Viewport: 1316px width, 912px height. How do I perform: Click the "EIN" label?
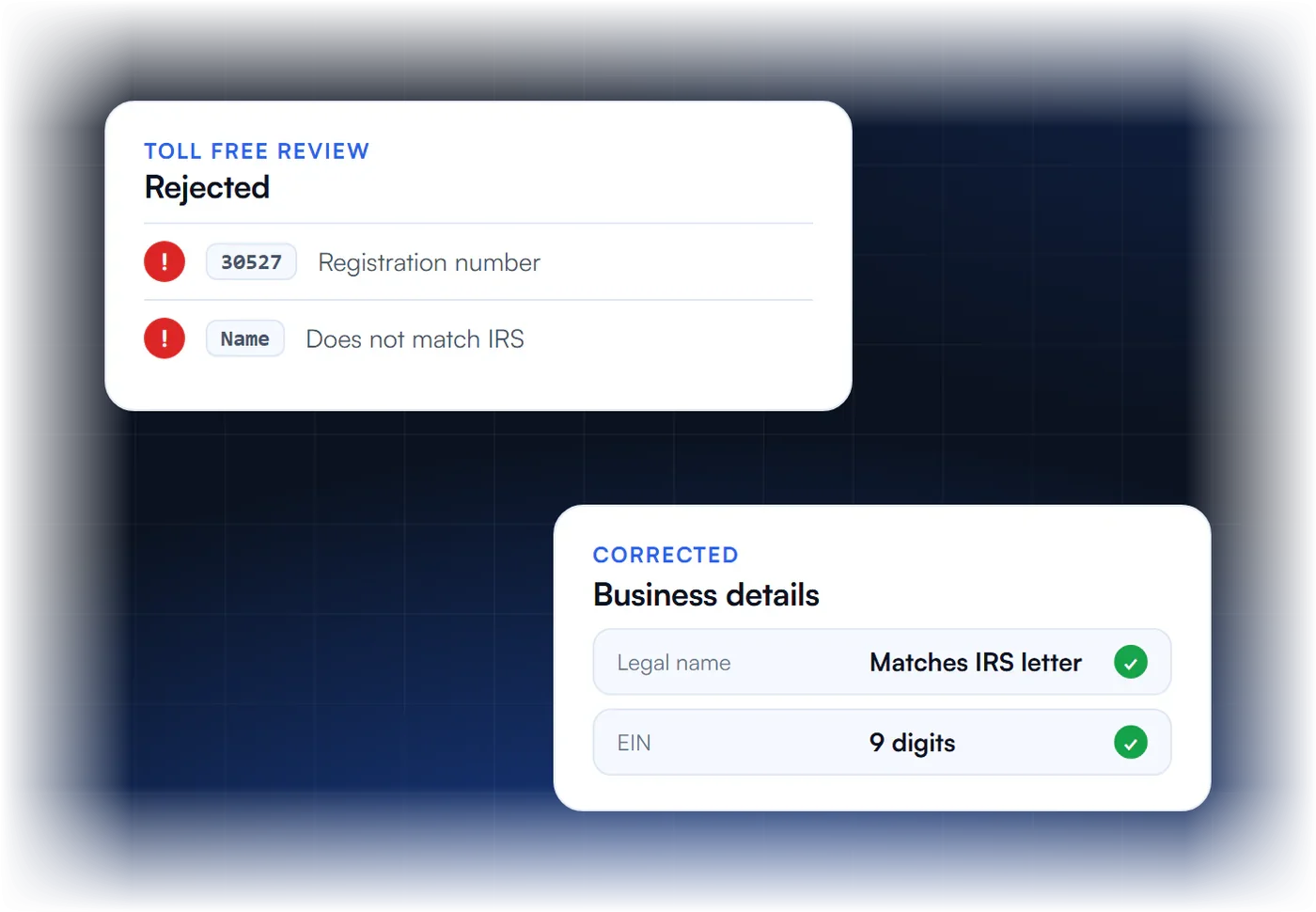coord(634,743)
